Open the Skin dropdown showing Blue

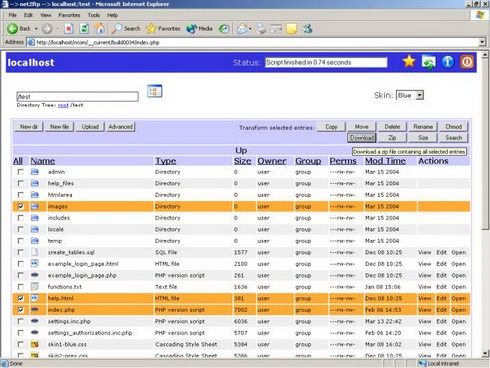(410, 95)
